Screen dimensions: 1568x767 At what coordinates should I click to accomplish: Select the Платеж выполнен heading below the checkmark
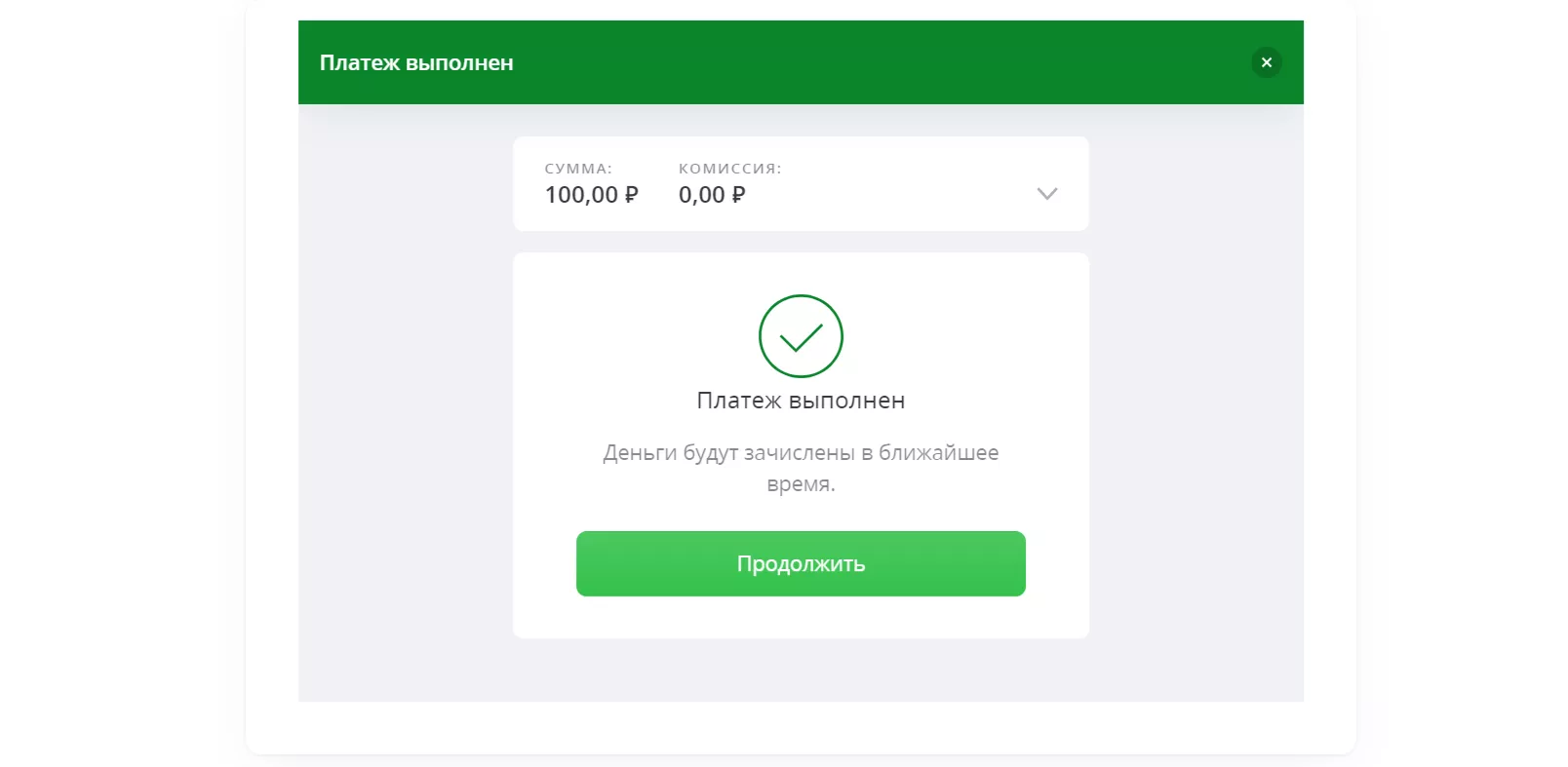click(x=801, y=401)
